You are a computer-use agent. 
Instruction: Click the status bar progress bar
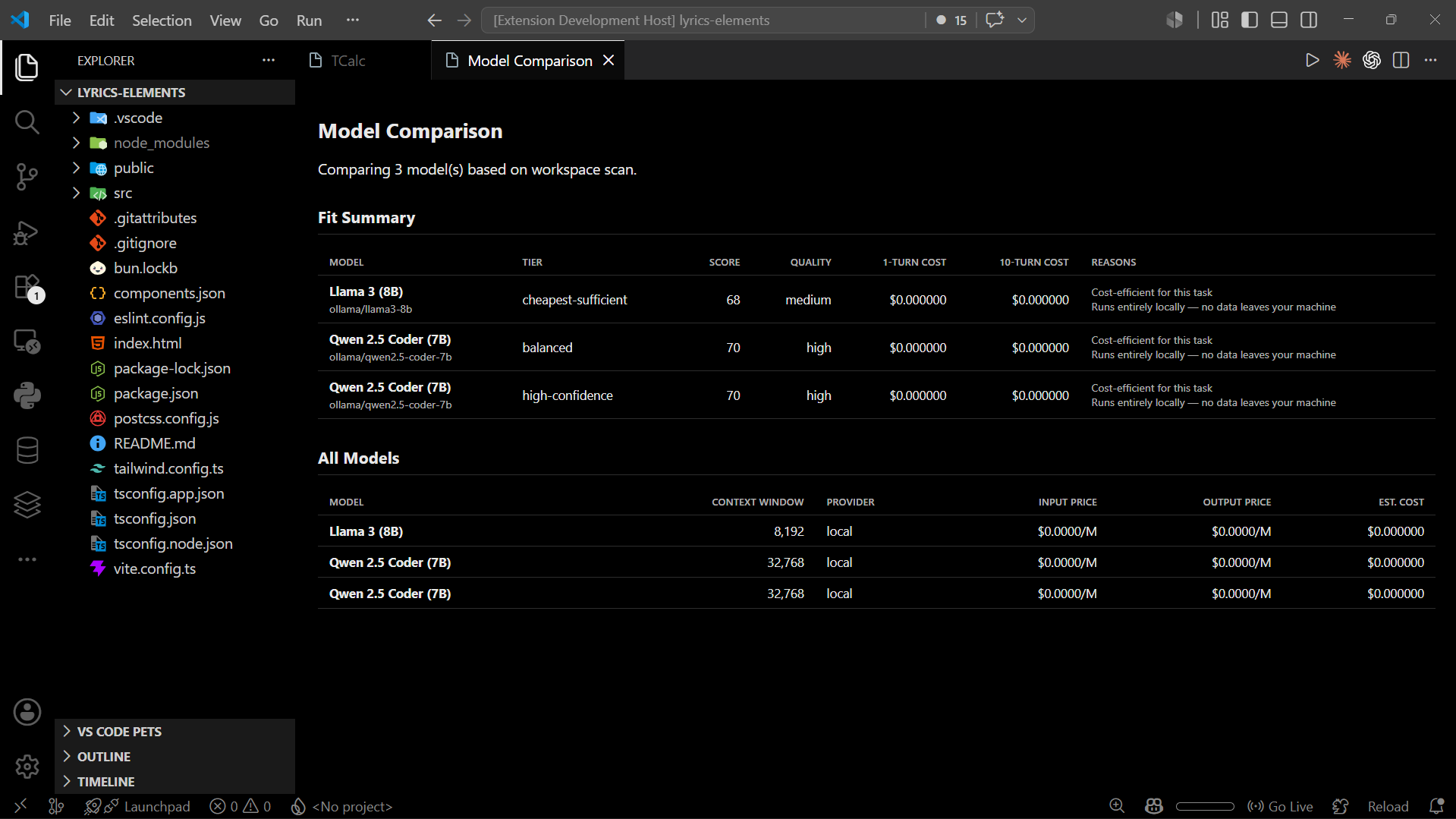pos(1205,806)
